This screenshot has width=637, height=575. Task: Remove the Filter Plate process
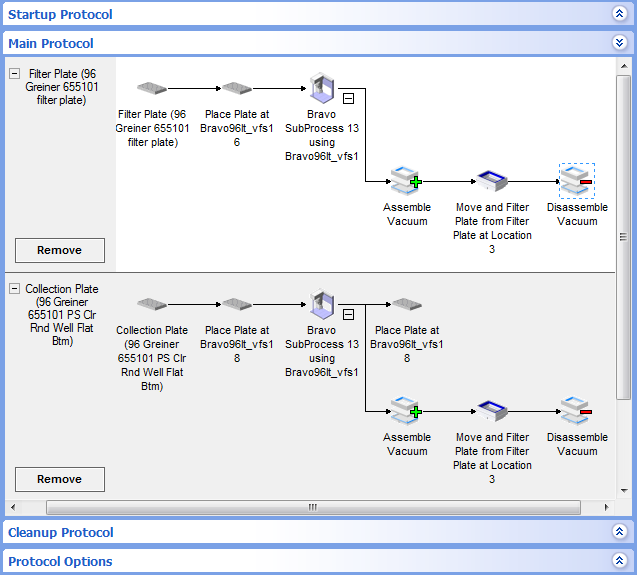click(x=60, y=250)
